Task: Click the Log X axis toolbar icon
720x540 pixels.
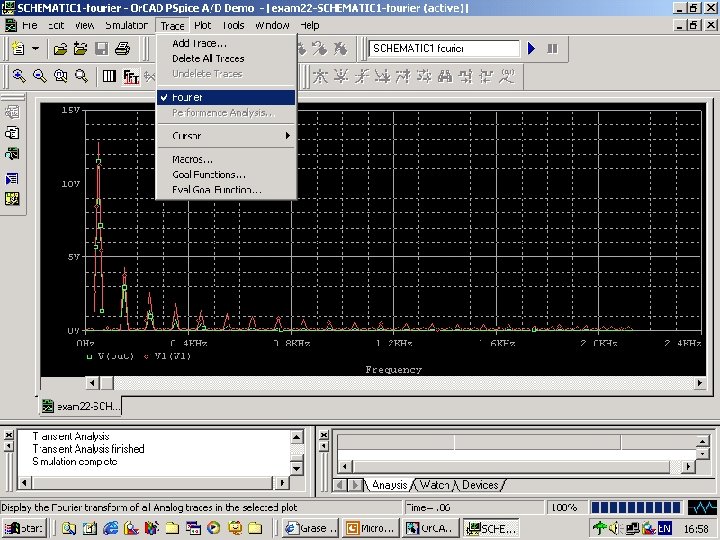Action: tap(109, 76)
